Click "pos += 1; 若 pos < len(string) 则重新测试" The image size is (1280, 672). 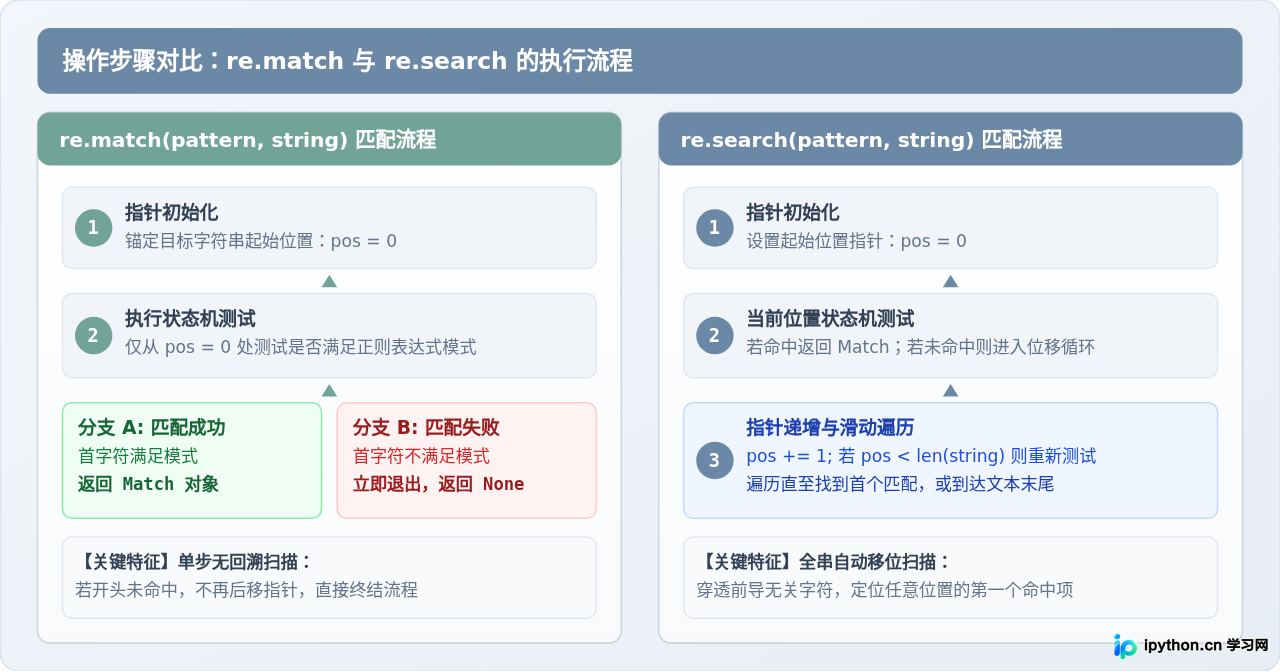921,456
